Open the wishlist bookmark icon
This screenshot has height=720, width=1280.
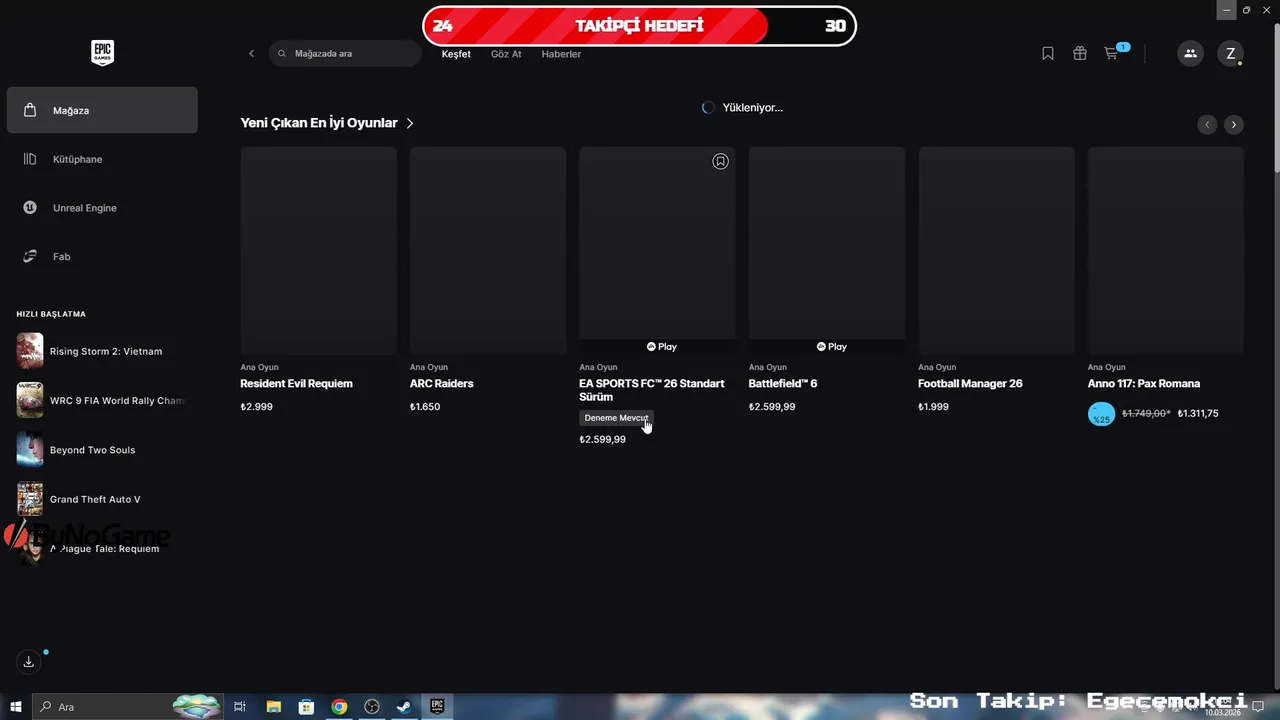tap(1048, 54)
